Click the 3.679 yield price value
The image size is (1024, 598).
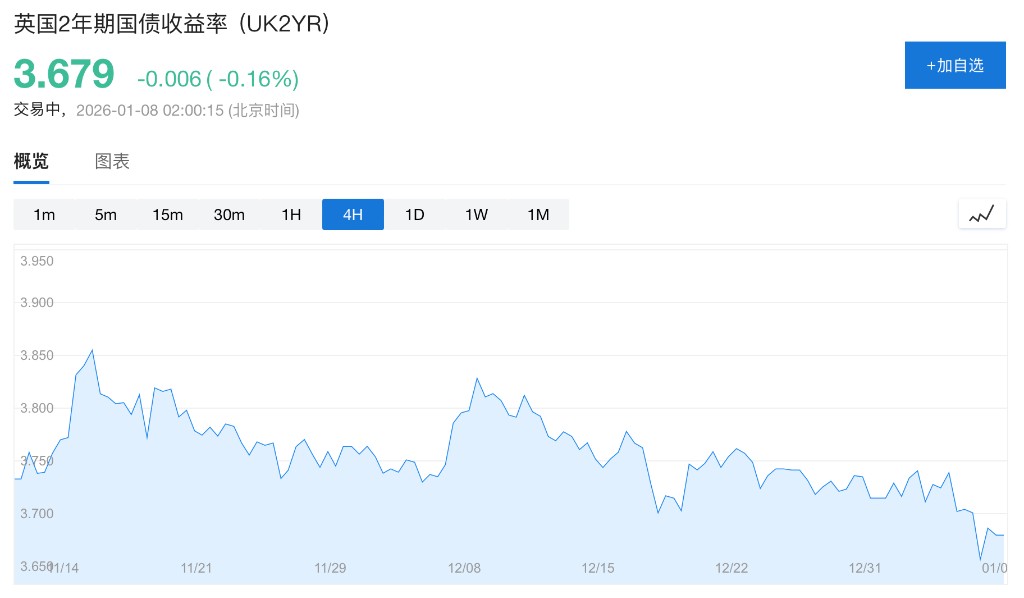pyautogui.click(x=64, y=75)
